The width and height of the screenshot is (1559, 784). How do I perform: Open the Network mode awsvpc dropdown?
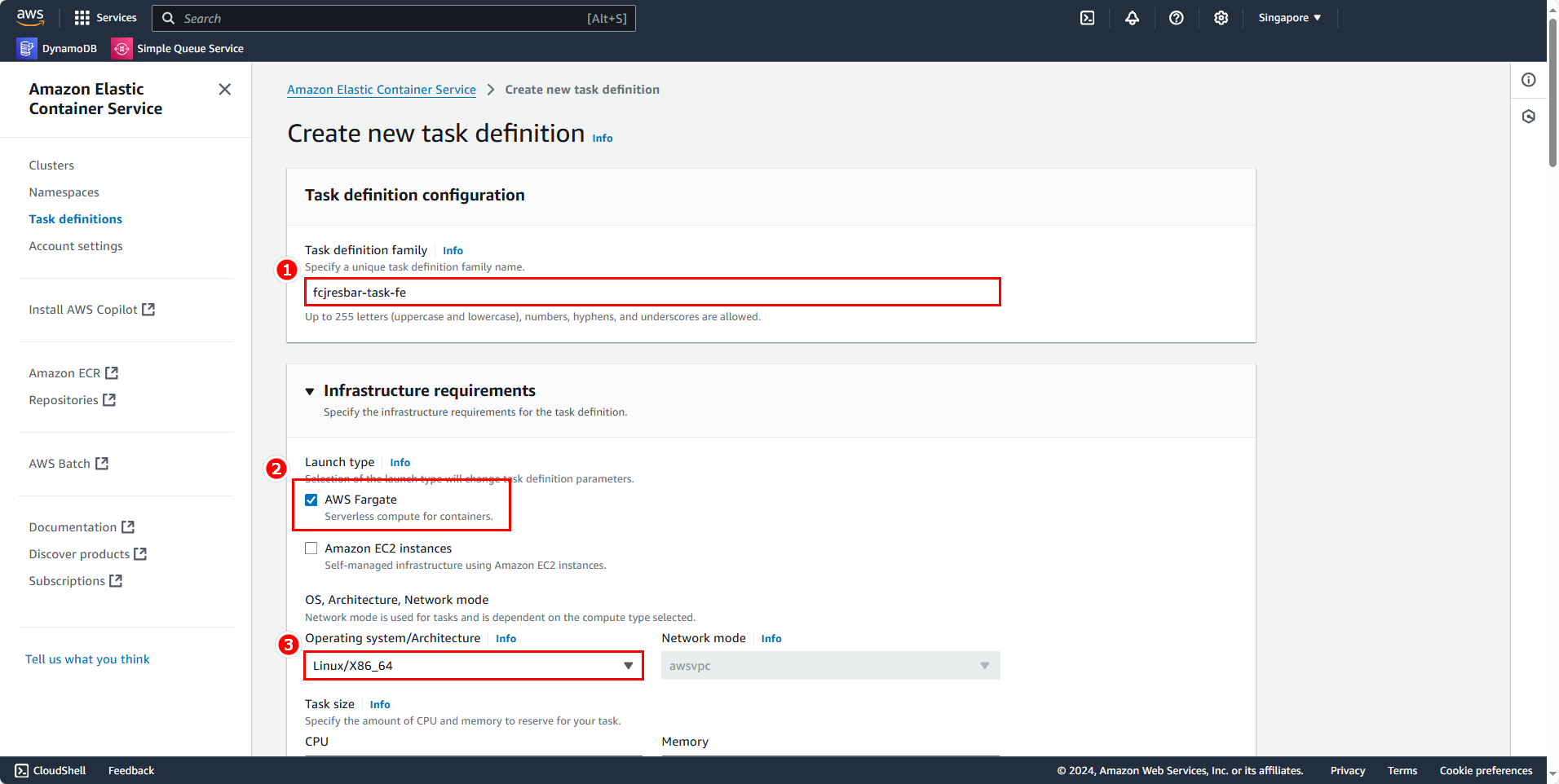click(x=830, y=666)
